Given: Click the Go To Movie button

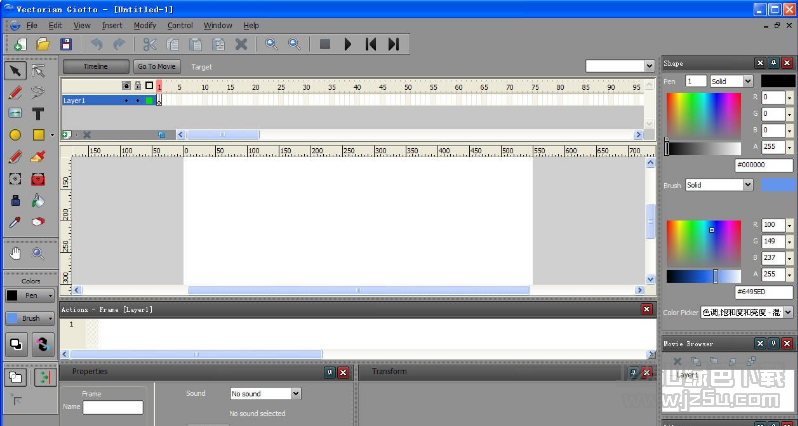Looking at the screenshot, I should click(157, 67).
